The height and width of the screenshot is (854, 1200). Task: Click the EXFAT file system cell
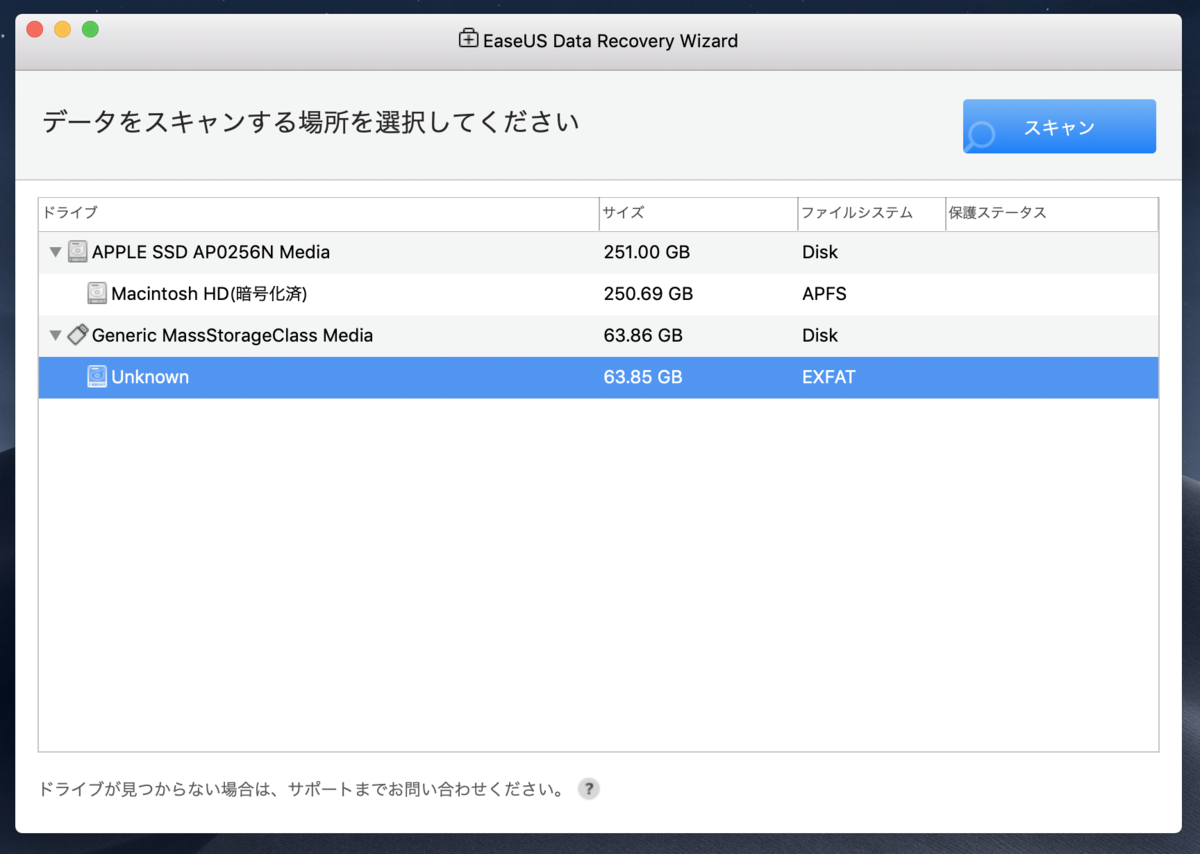tap(829, 377)
